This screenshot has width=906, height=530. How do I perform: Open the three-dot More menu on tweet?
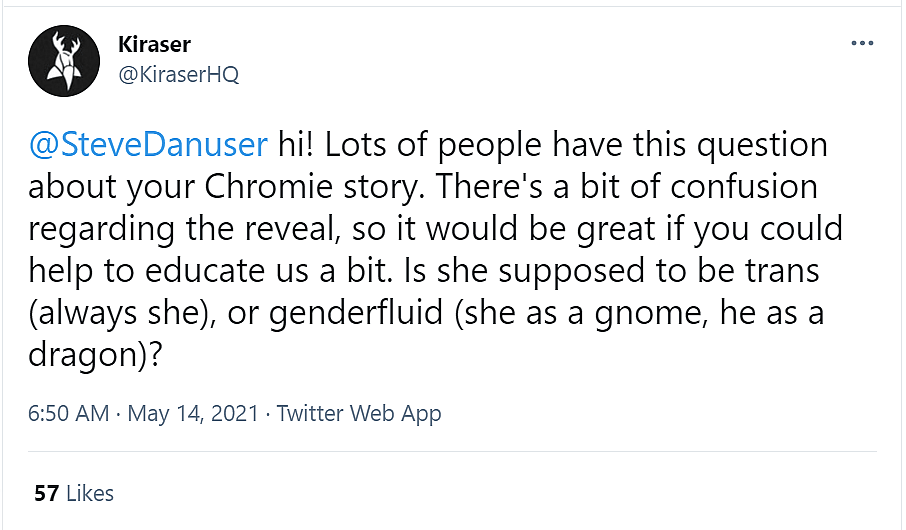(x=862, y=45)
